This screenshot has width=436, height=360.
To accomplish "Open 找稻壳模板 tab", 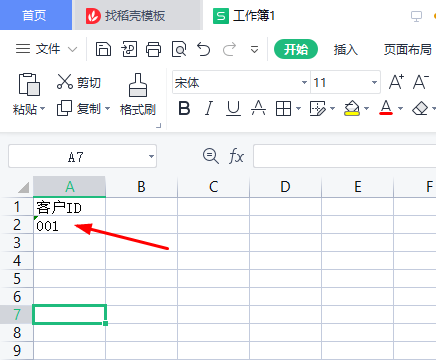I will (137, 15).
